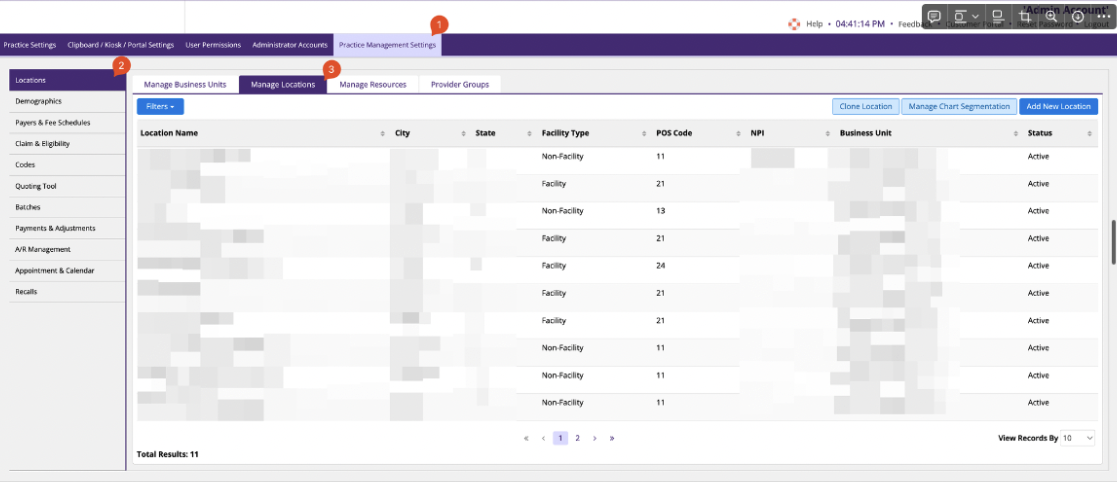Screen dimensions: 1117x482
Task: Open Payers & Fee Schedules sidebar item
Action: click(x=68, y=122)
